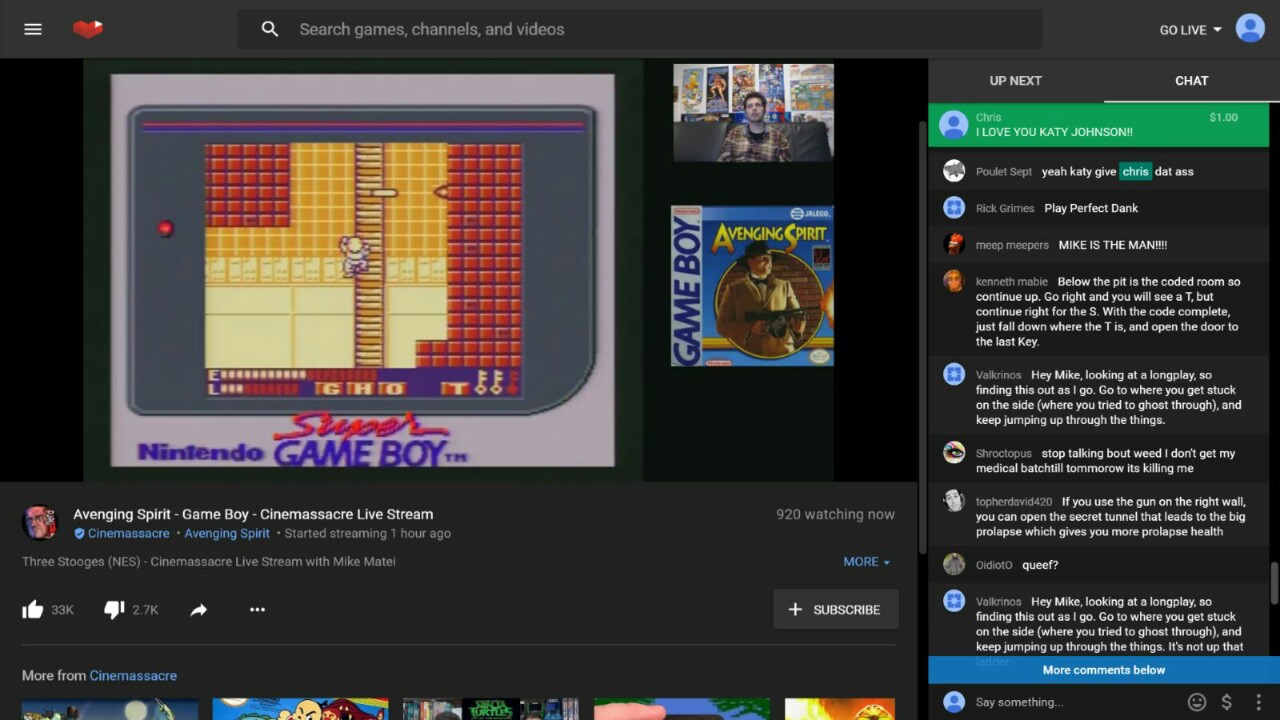This screenshot has height=720, width=1280.
Task: Click topherdavid420's chat avatar
Action: coord(954,501)
